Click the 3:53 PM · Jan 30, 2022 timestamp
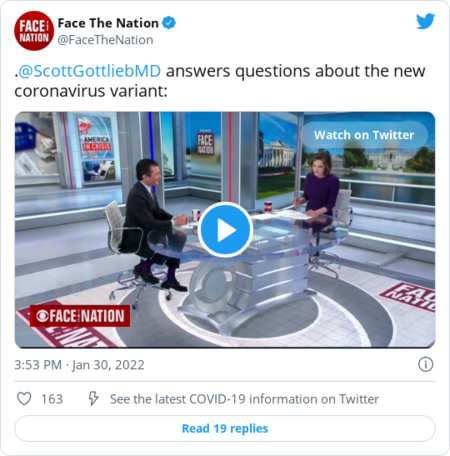This screenshot has height=456, width=450. [x=79, y=365]
